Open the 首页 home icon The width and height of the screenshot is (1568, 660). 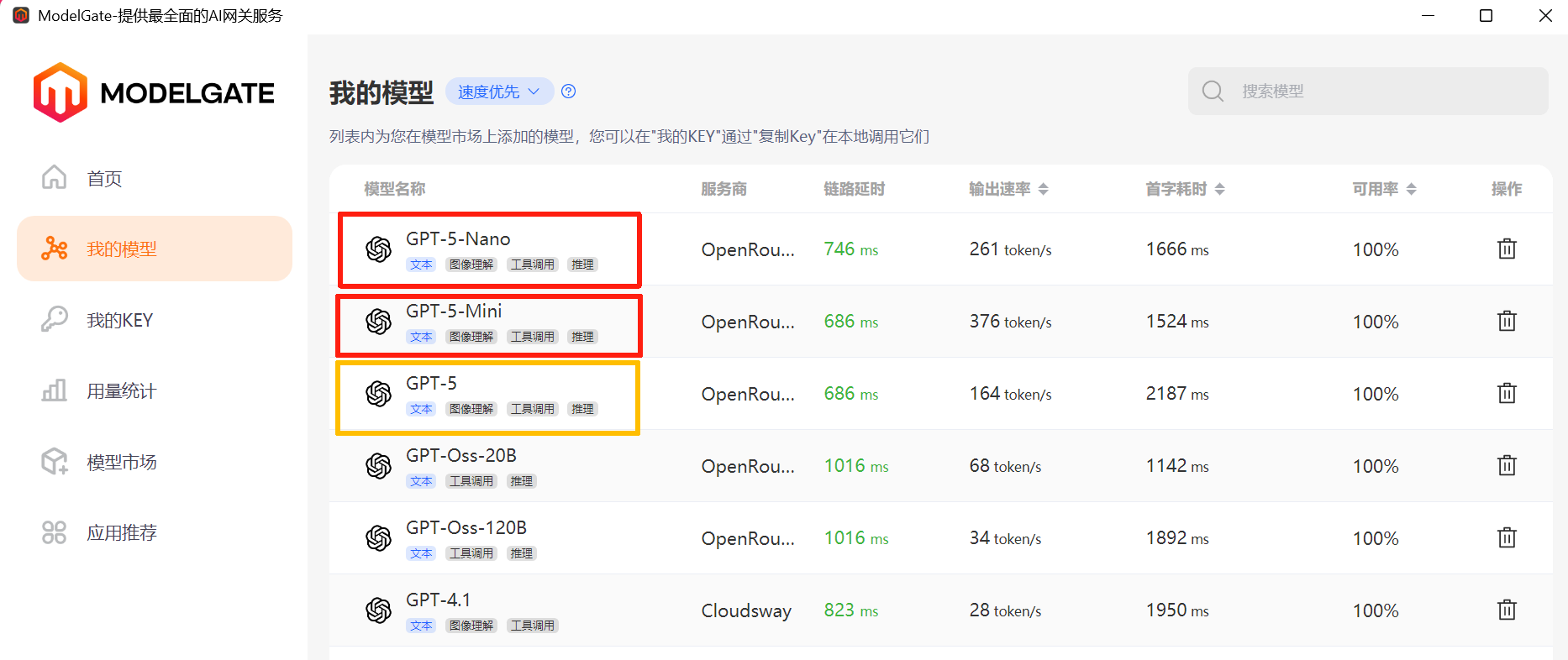click(55, 177)
